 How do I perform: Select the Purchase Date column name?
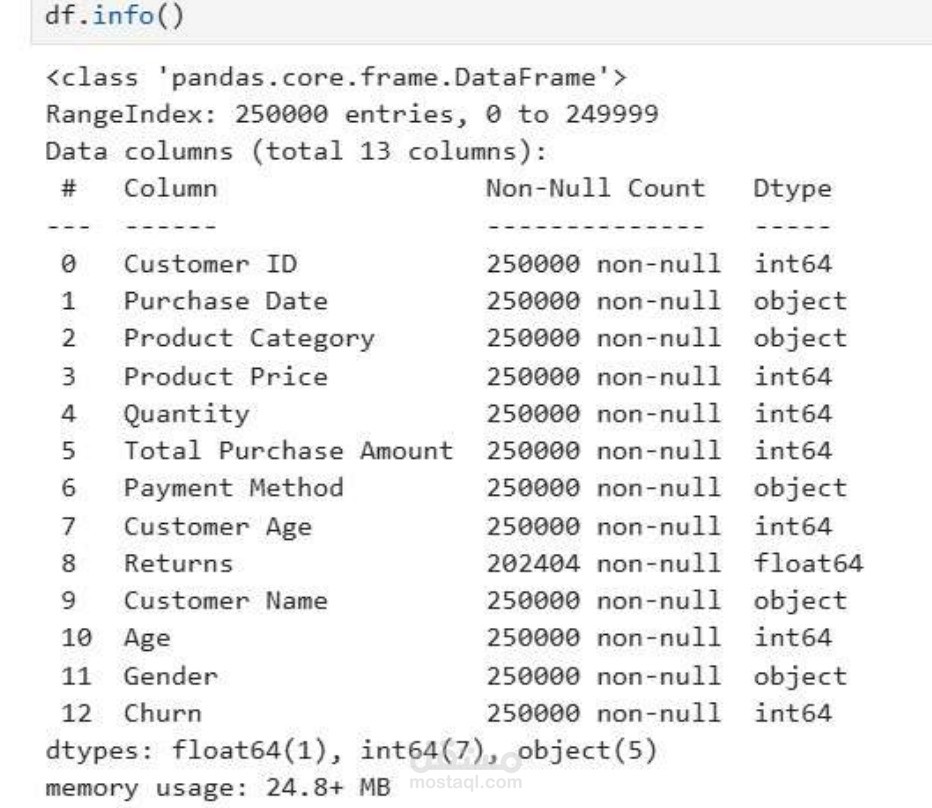[x=226, y=301]
